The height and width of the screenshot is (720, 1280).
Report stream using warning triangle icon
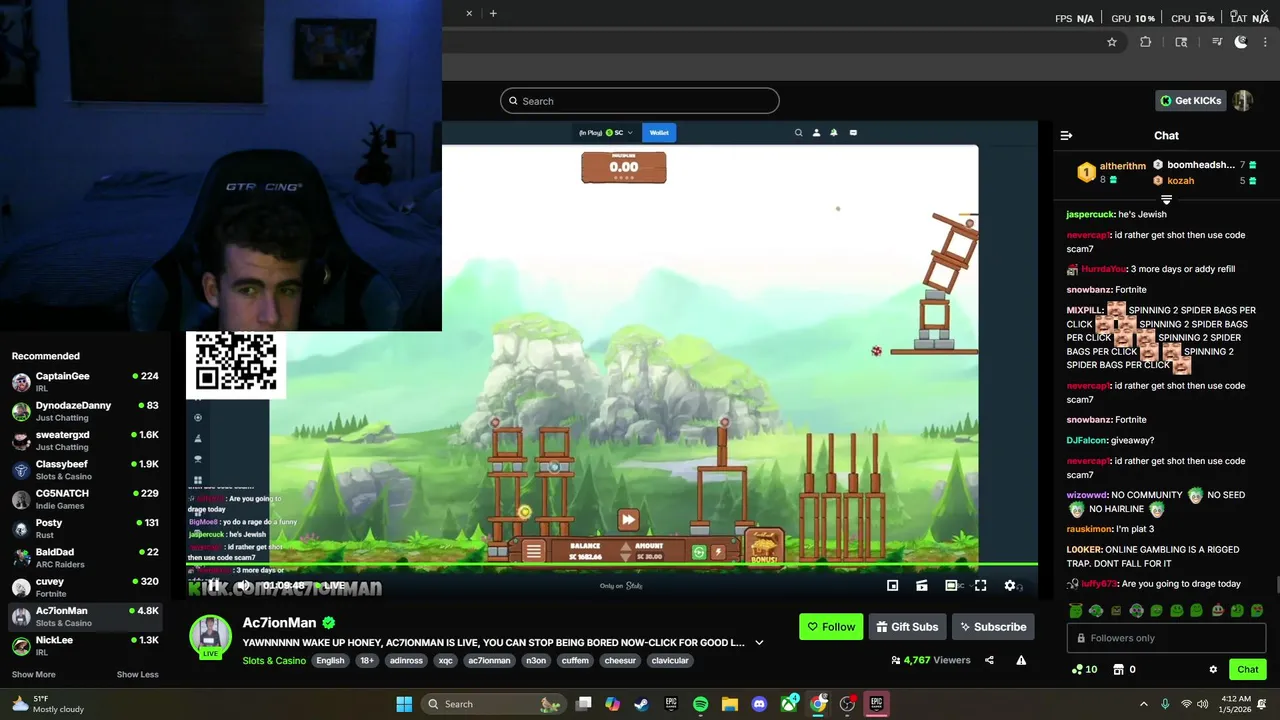coord(1021,660)
